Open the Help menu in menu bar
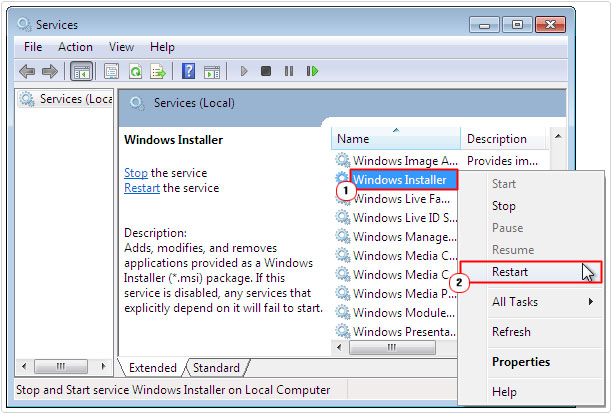 pos(162,47)
